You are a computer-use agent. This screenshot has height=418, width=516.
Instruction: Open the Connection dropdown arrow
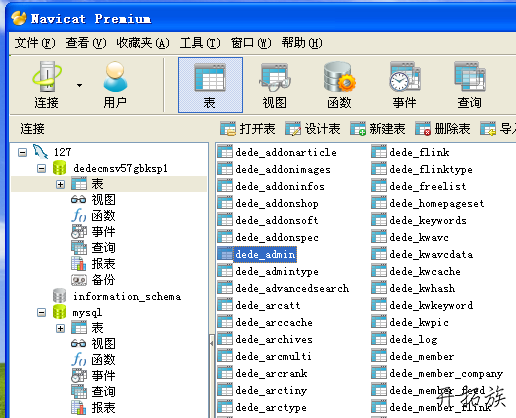(79, 85)
